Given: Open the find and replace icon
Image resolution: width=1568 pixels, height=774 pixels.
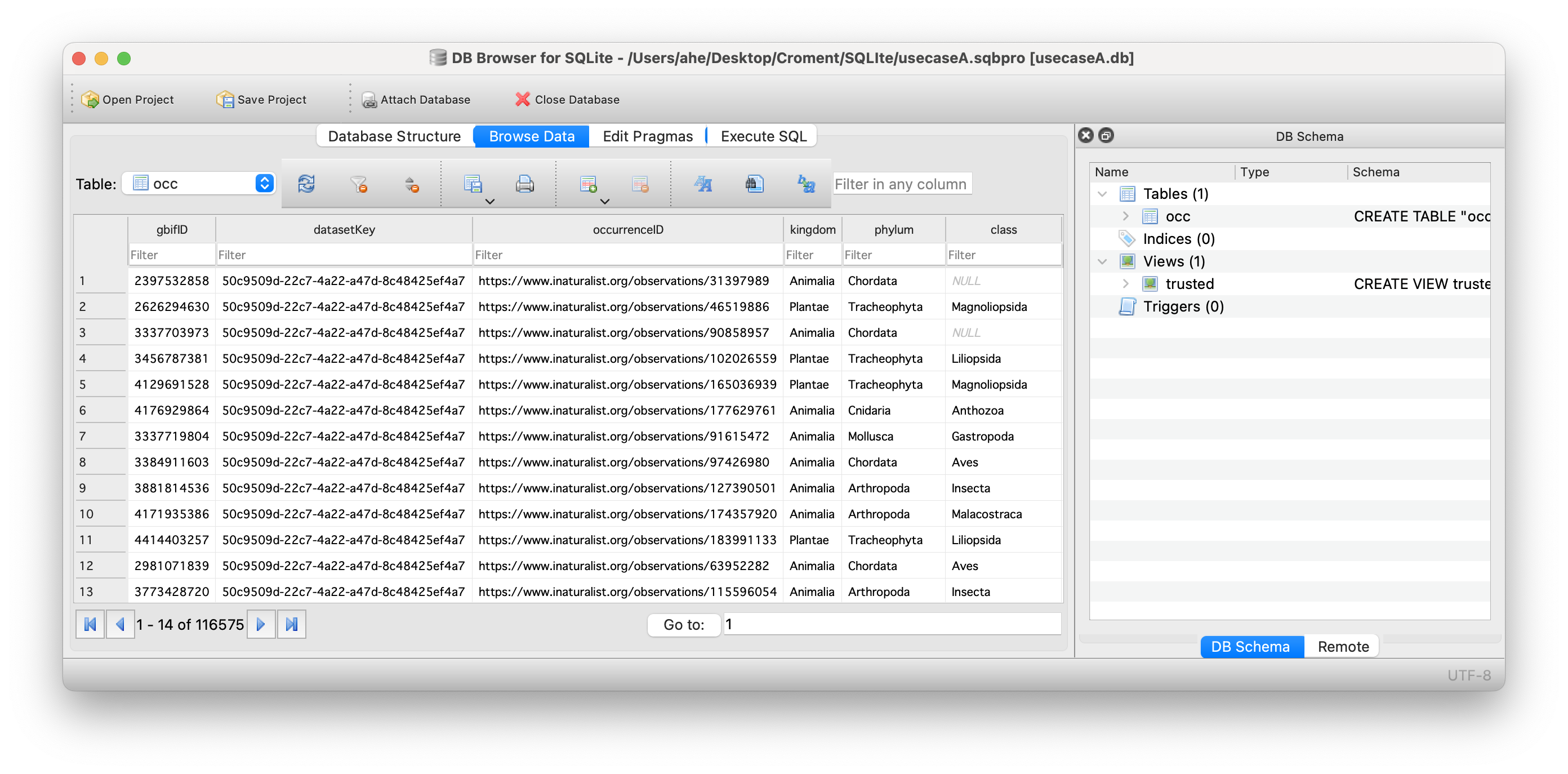Looking at the screenshot, I should [807, 183].
